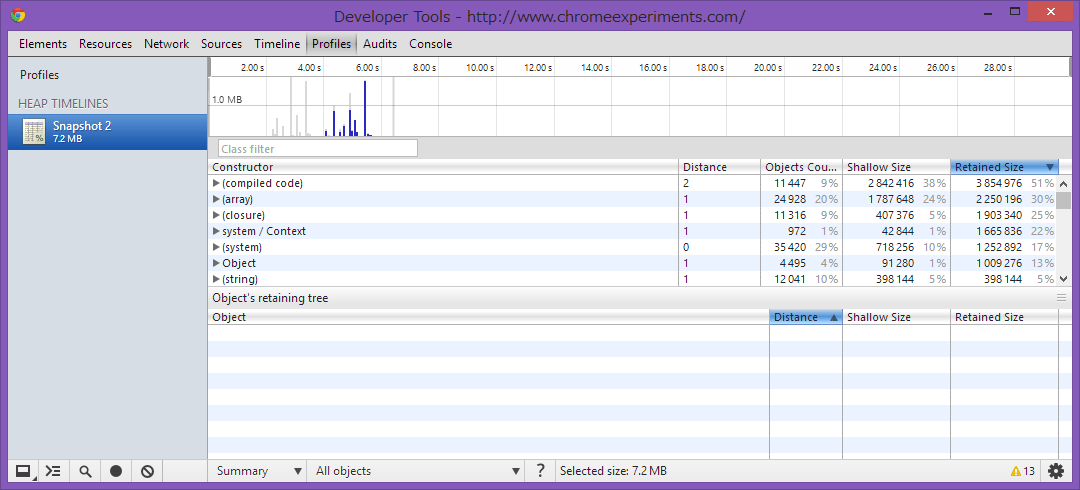This screenshot has height=490, width=1080.
Task: Click the constructor table scrollbar thumb
Action: [x=1063, y=201]
